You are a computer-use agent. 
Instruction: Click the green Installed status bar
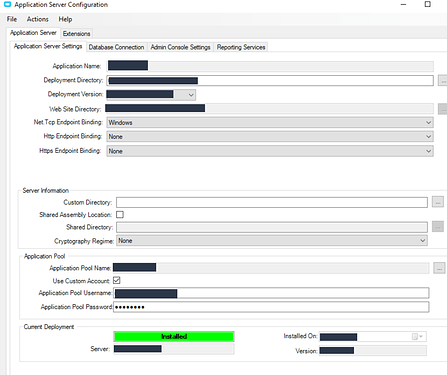174,336
